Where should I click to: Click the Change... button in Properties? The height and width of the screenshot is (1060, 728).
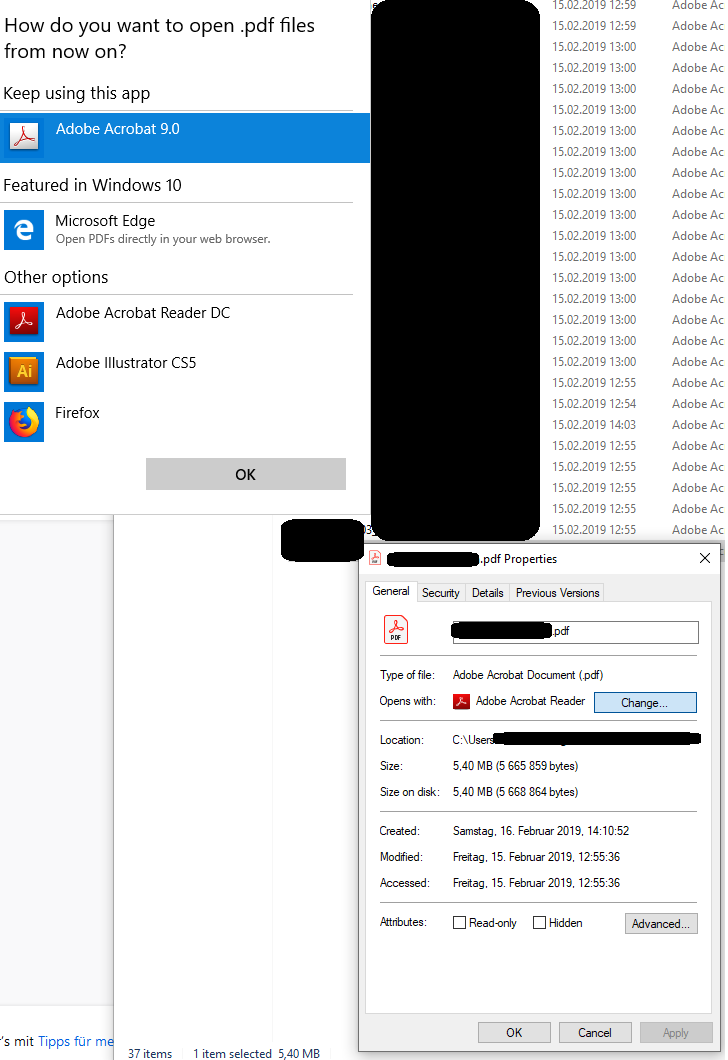click(x=645, y=703)
